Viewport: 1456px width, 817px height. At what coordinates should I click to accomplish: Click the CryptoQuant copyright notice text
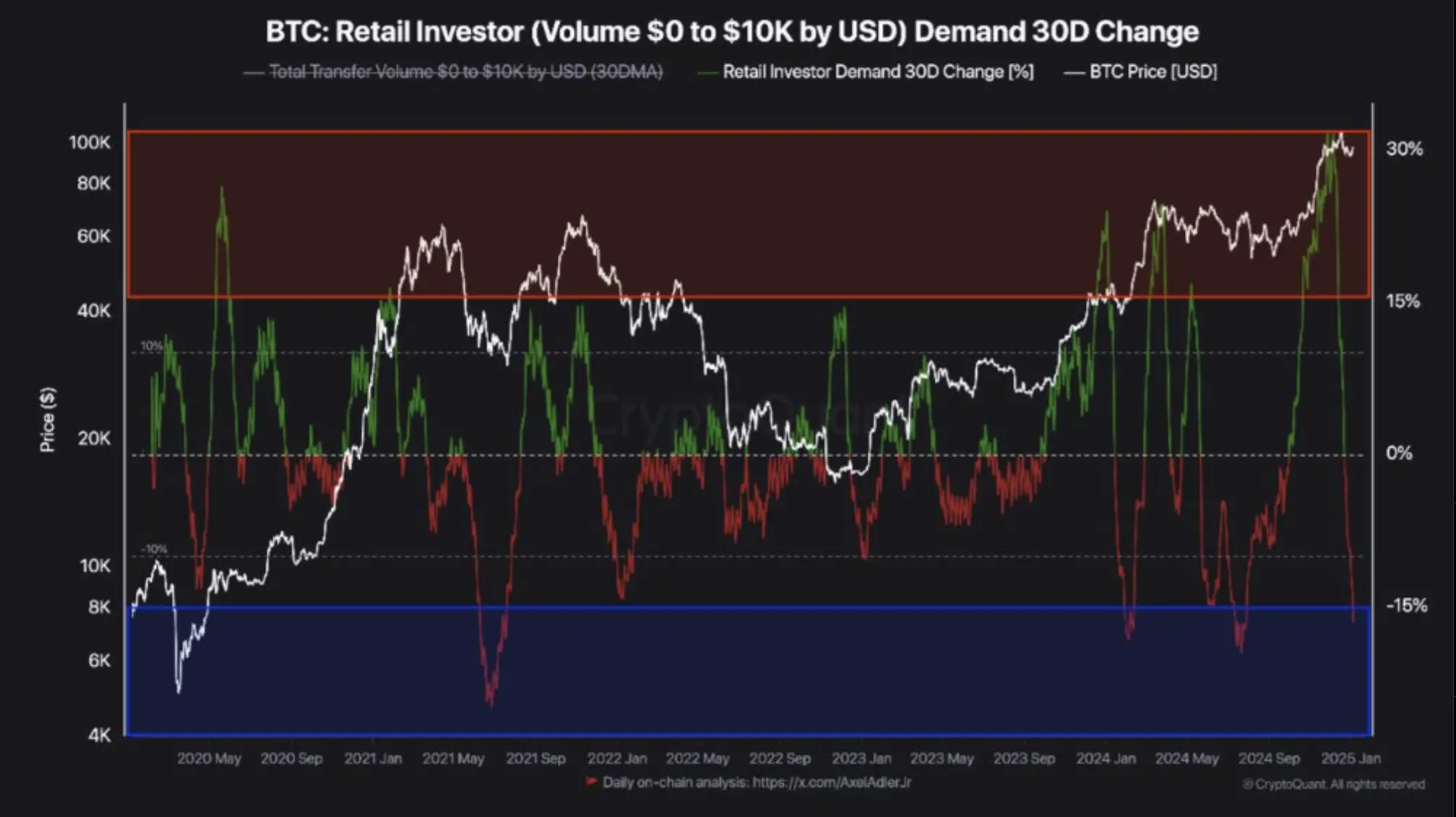point(1334,784)
